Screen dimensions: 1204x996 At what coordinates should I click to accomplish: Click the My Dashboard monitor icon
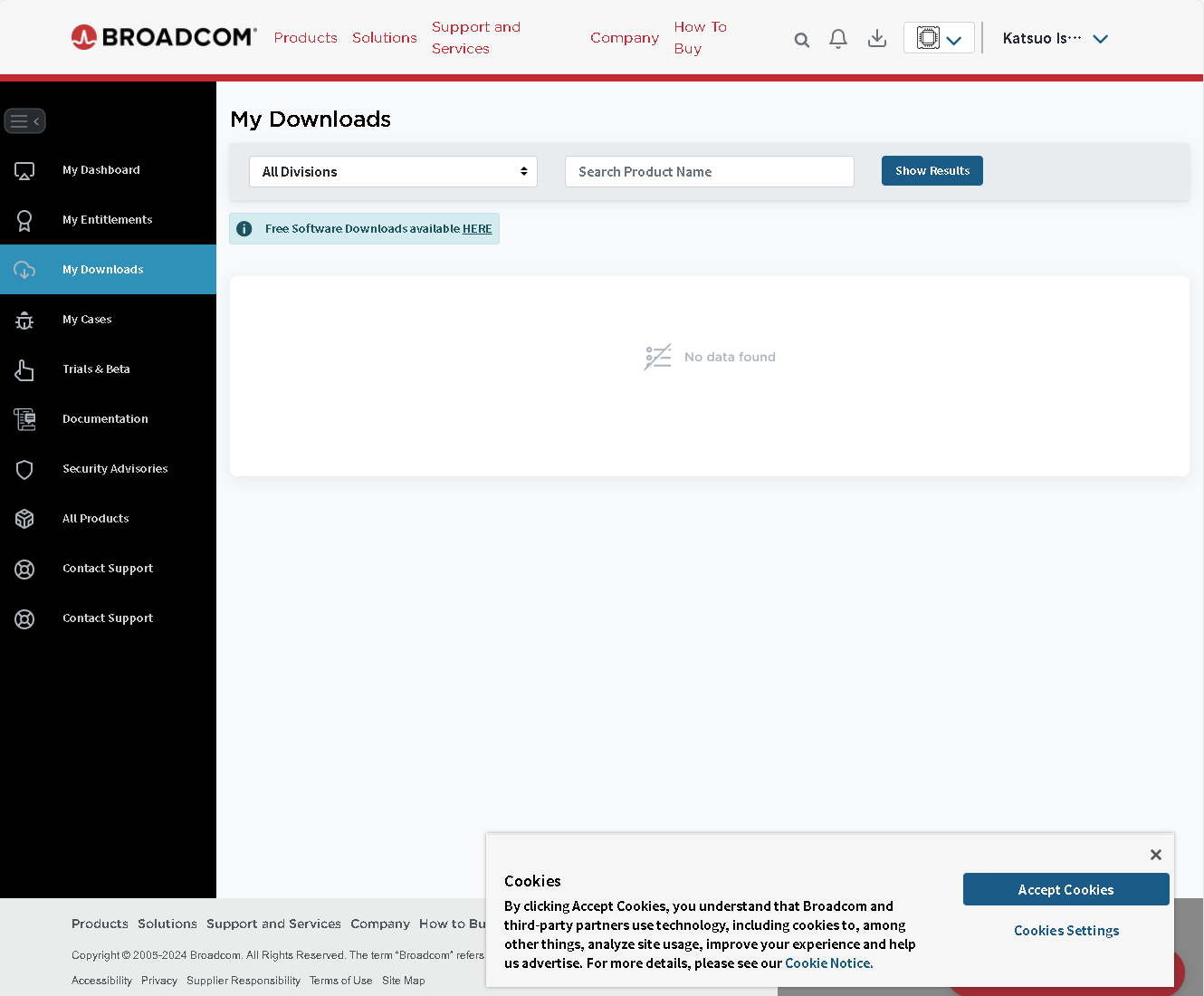click(24, 170)
